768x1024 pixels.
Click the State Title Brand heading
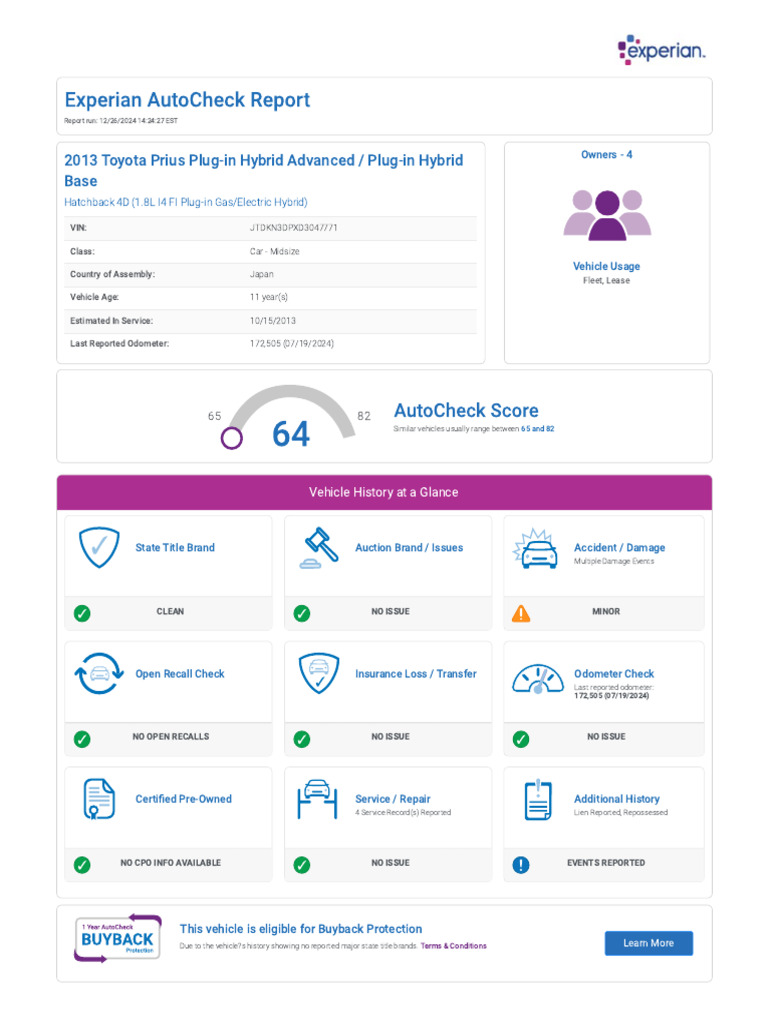point(175,547)
